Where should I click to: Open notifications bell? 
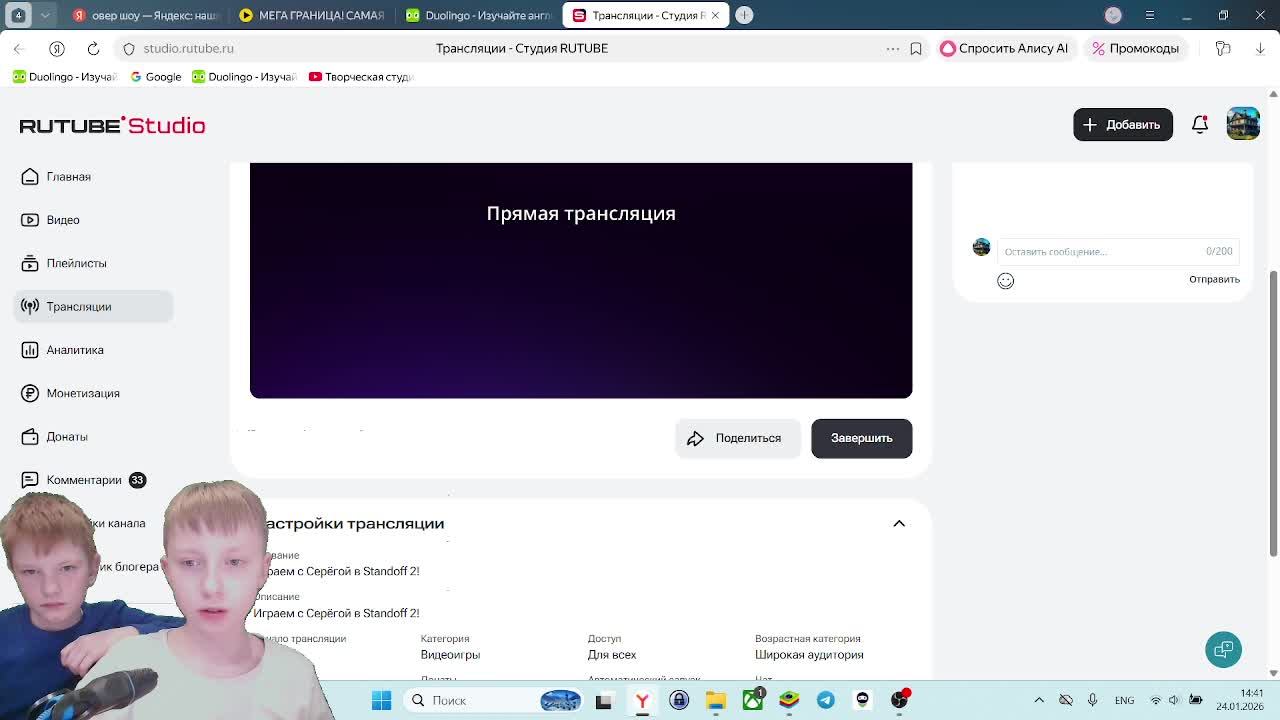(x=1200, y=125)
